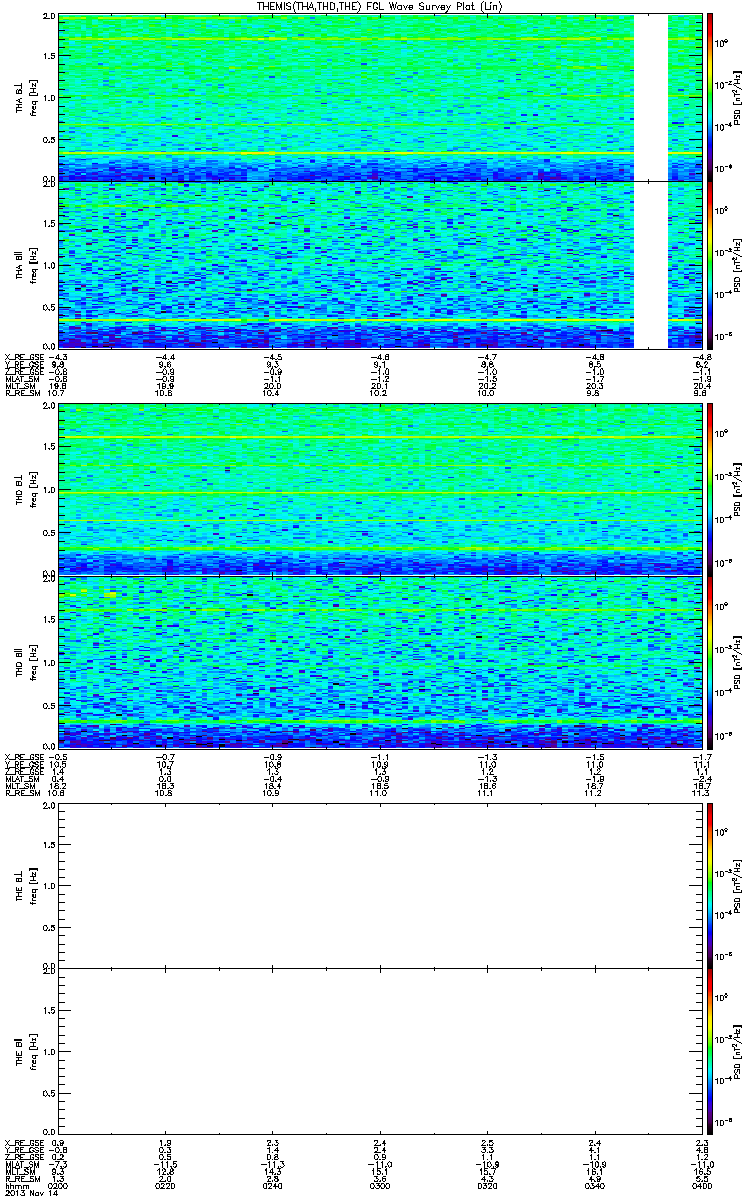This screenshot has width=750, height=1200.
Task: Click the 0220 time tick label
Action: click(166, 1185)
